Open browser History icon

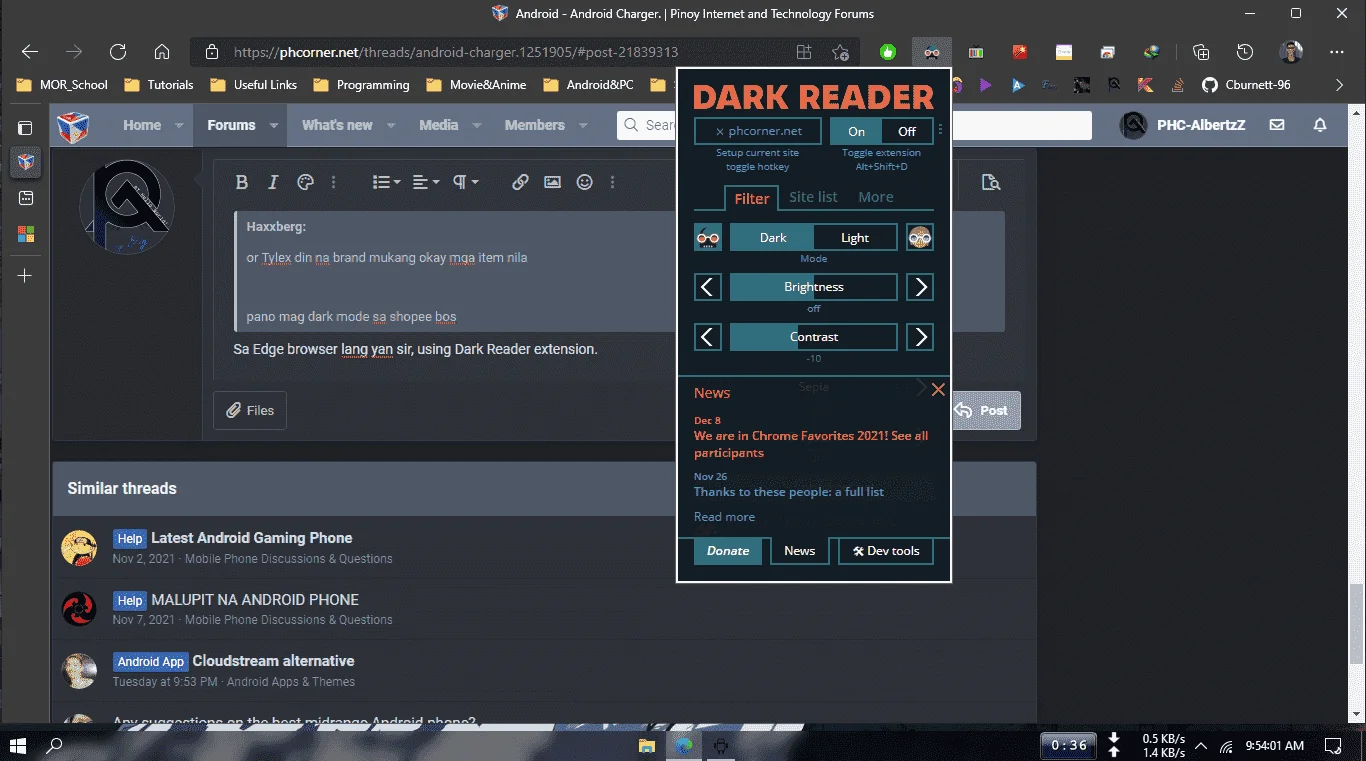click(1245, 52)
